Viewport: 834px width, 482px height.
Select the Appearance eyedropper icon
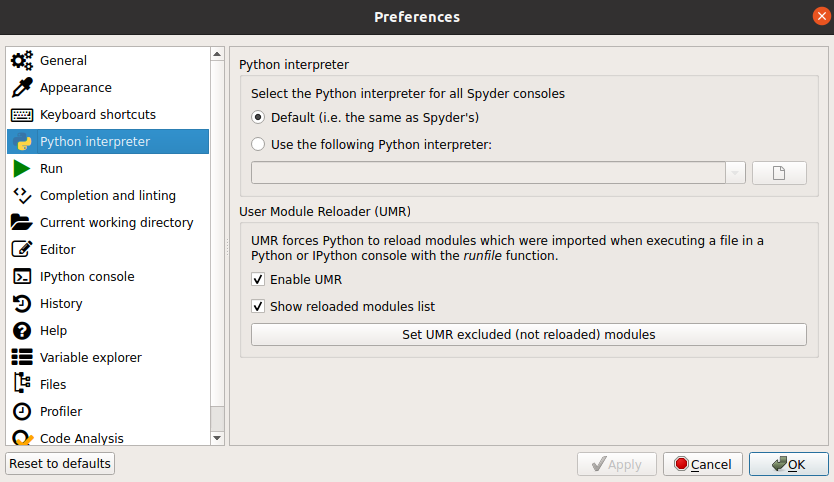(x=22, y=88)
